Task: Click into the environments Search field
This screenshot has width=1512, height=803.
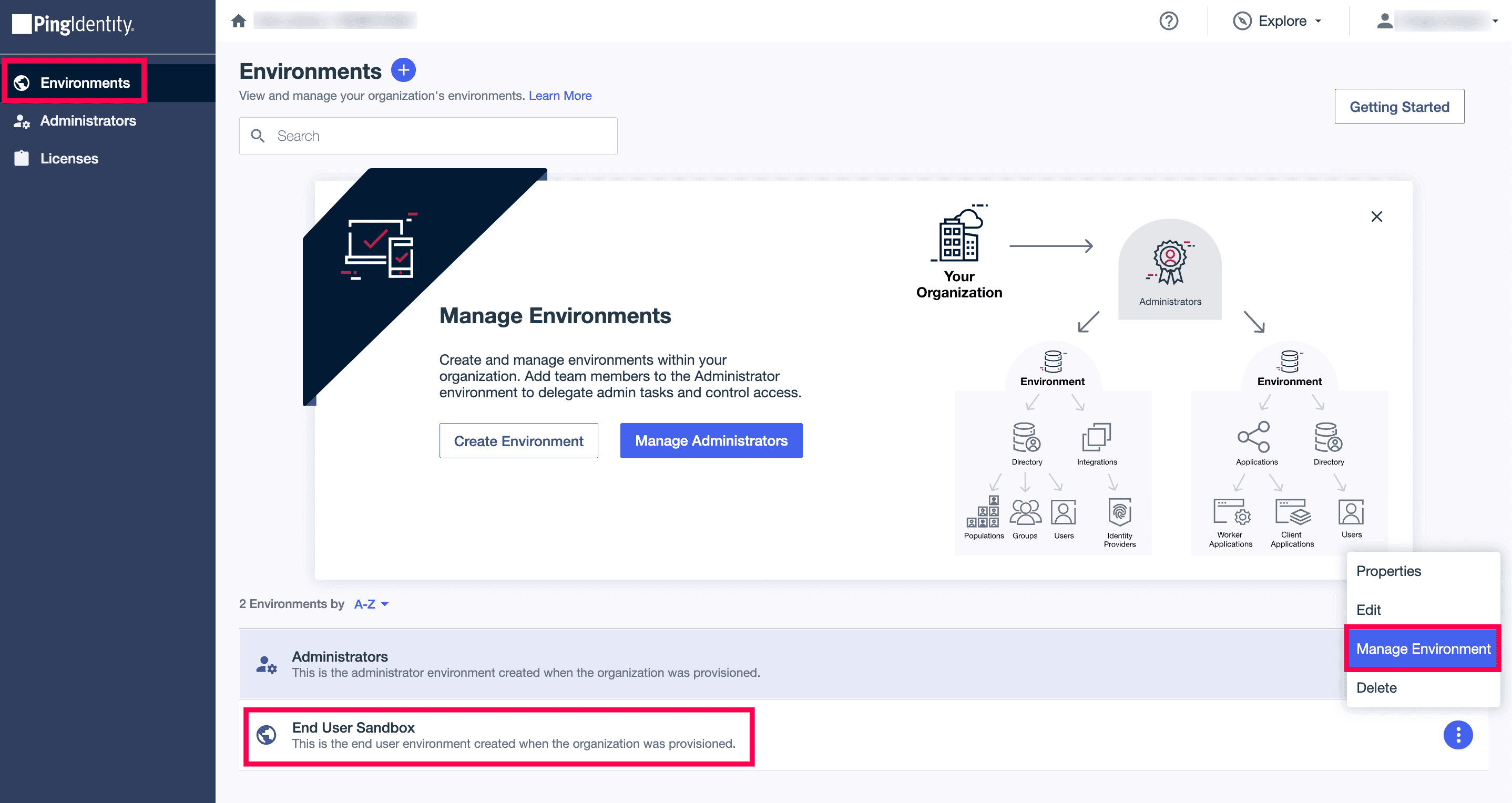Action: click(x=428, y=136)
